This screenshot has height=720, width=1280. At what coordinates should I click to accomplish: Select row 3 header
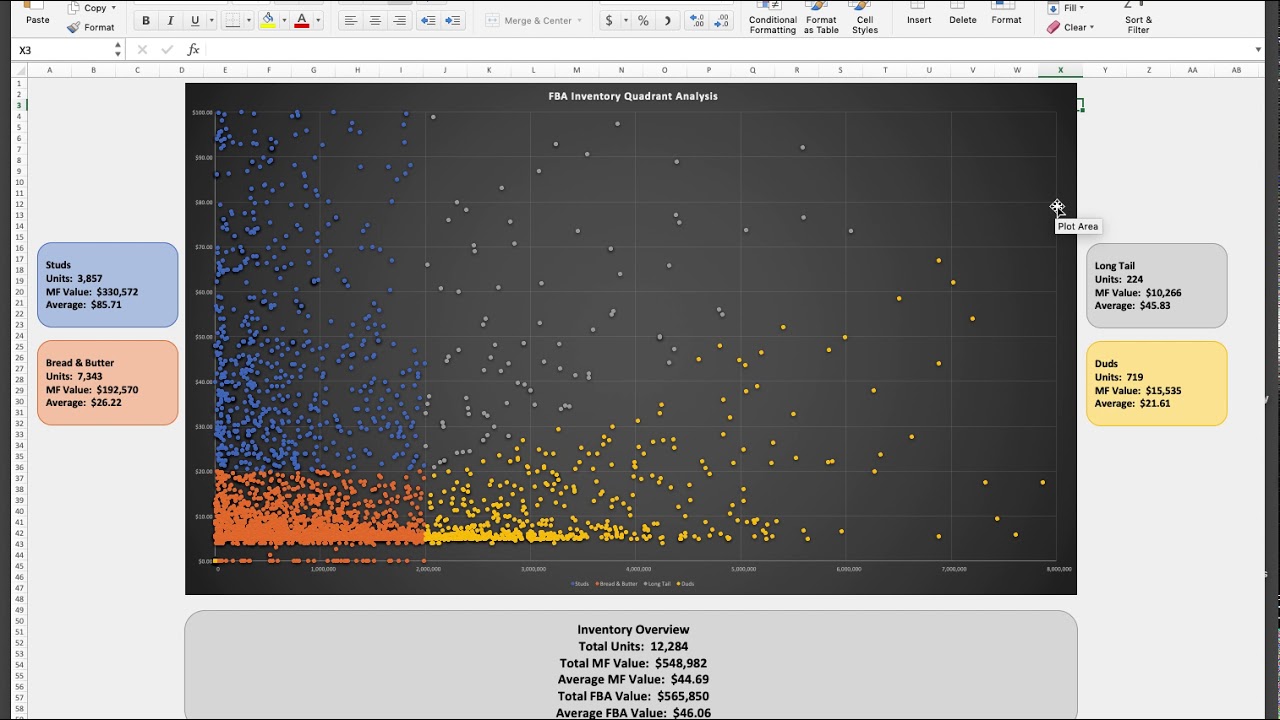[19, 104]
